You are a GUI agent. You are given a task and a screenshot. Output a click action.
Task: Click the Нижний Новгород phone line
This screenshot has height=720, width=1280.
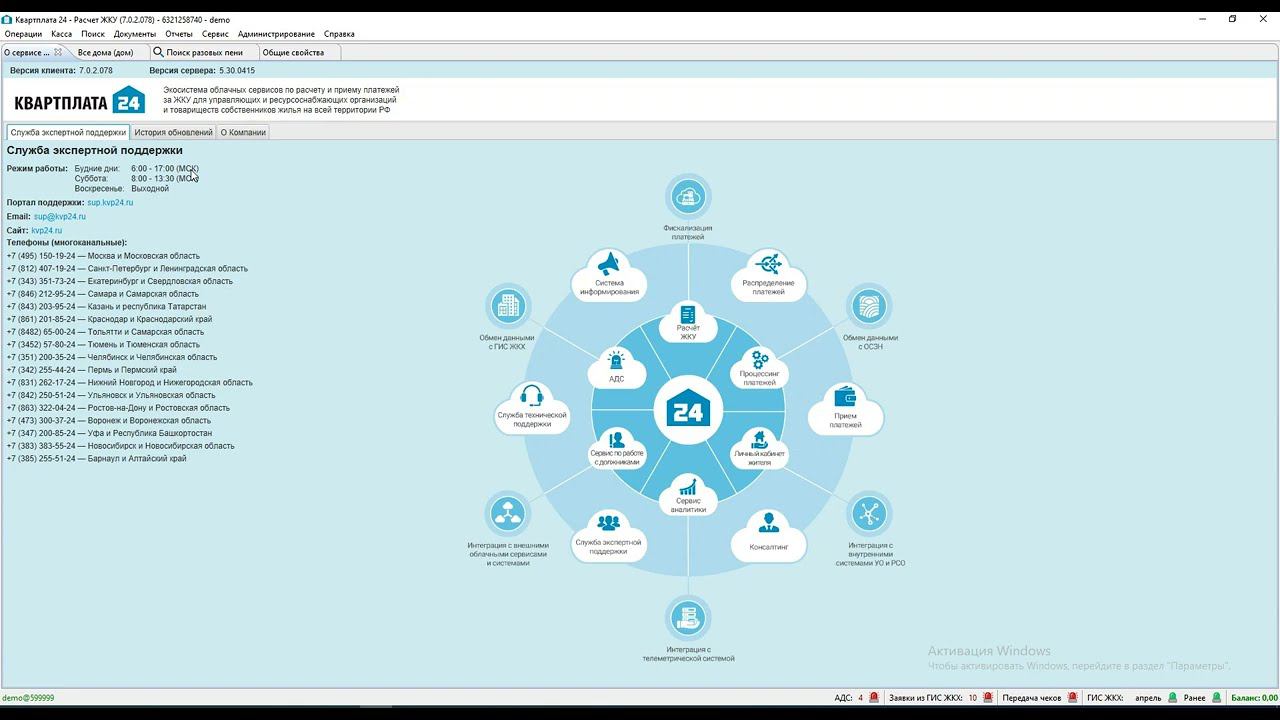[x=129, y=383]
